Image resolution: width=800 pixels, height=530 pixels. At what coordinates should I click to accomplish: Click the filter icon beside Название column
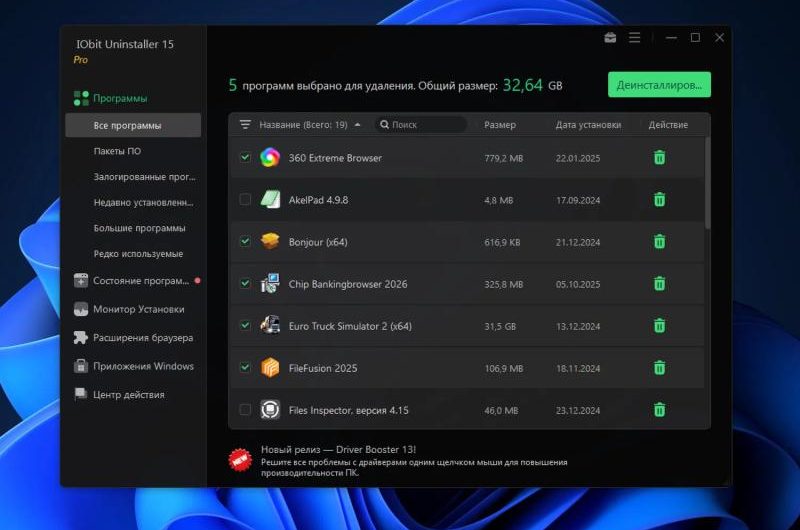(245, 125)
